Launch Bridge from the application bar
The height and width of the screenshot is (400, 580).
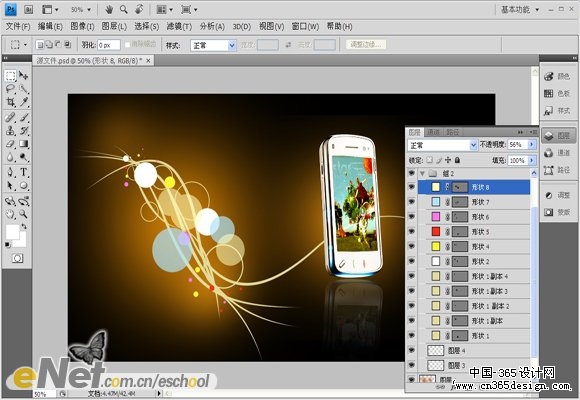pos(28,10)
